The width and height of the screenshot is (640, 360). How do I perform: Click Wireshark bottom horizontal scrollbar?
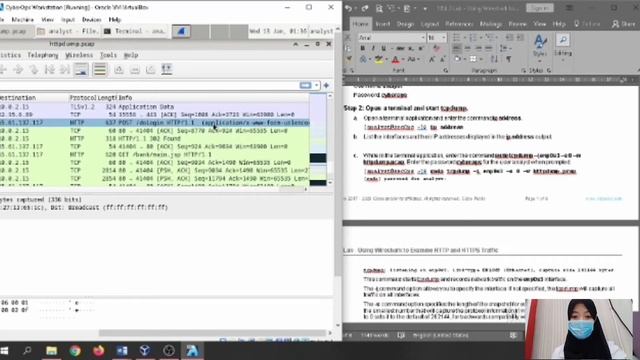click(x=212, y=333)
